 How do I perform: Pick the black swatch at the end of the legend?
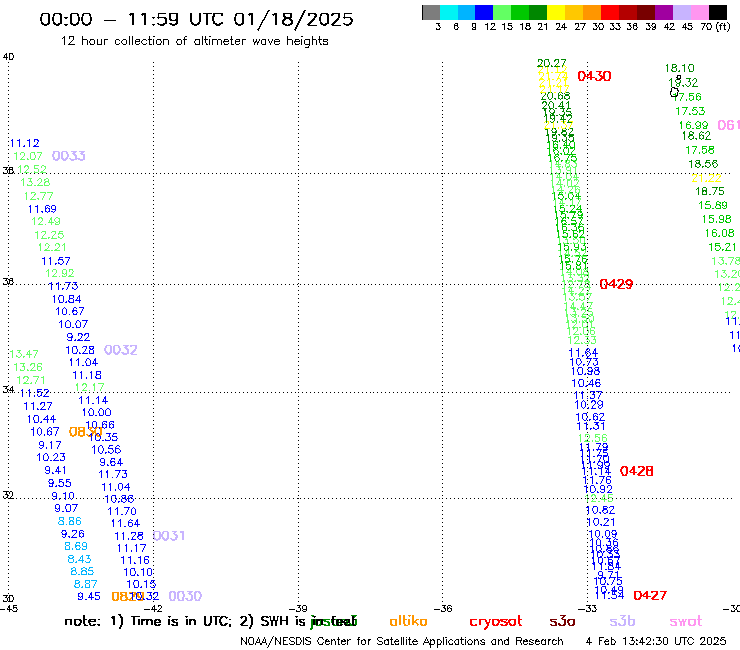[x=717, y=12]
